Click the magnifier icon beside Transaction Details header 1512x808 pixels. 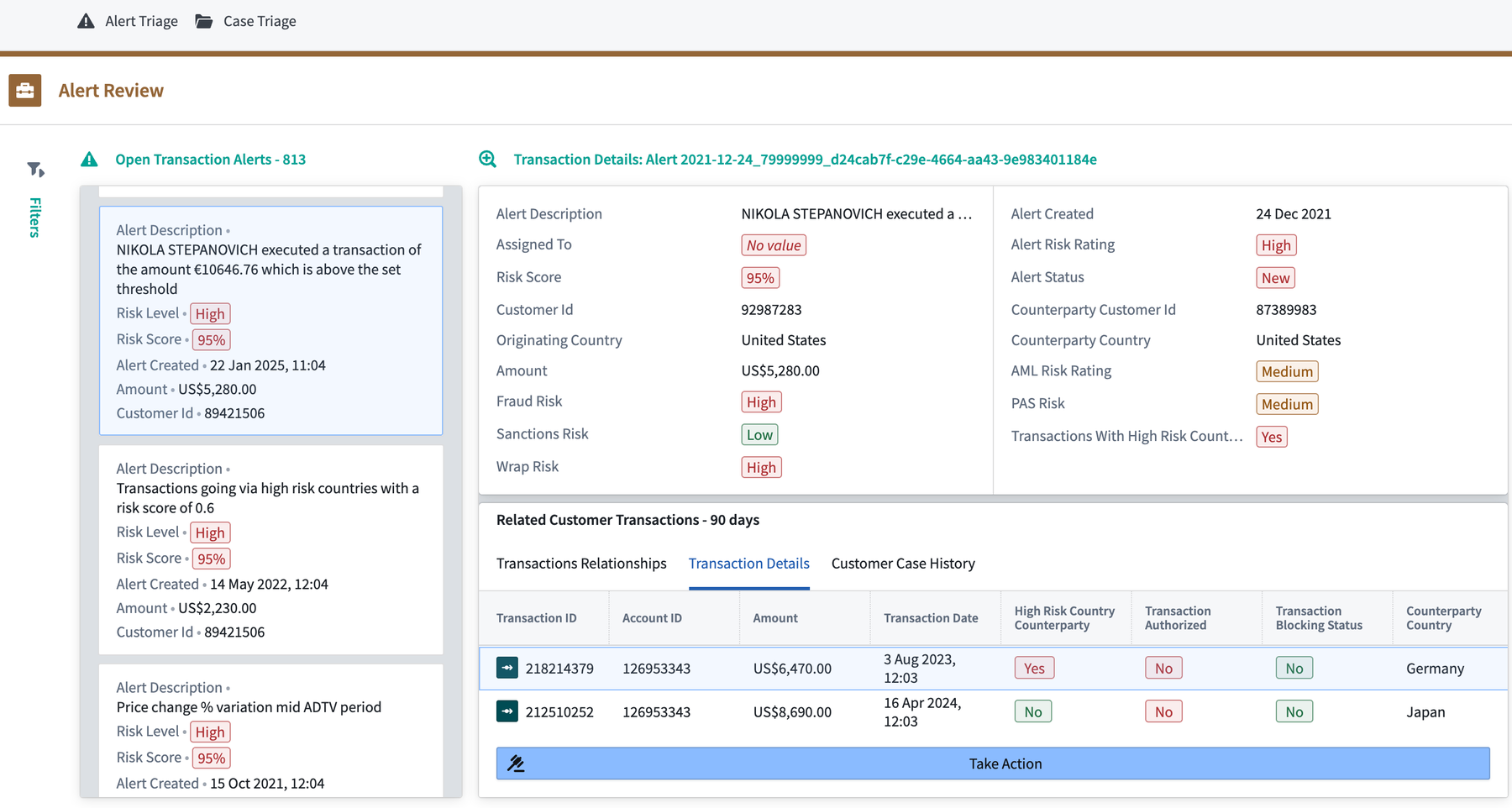click(487, 158)
